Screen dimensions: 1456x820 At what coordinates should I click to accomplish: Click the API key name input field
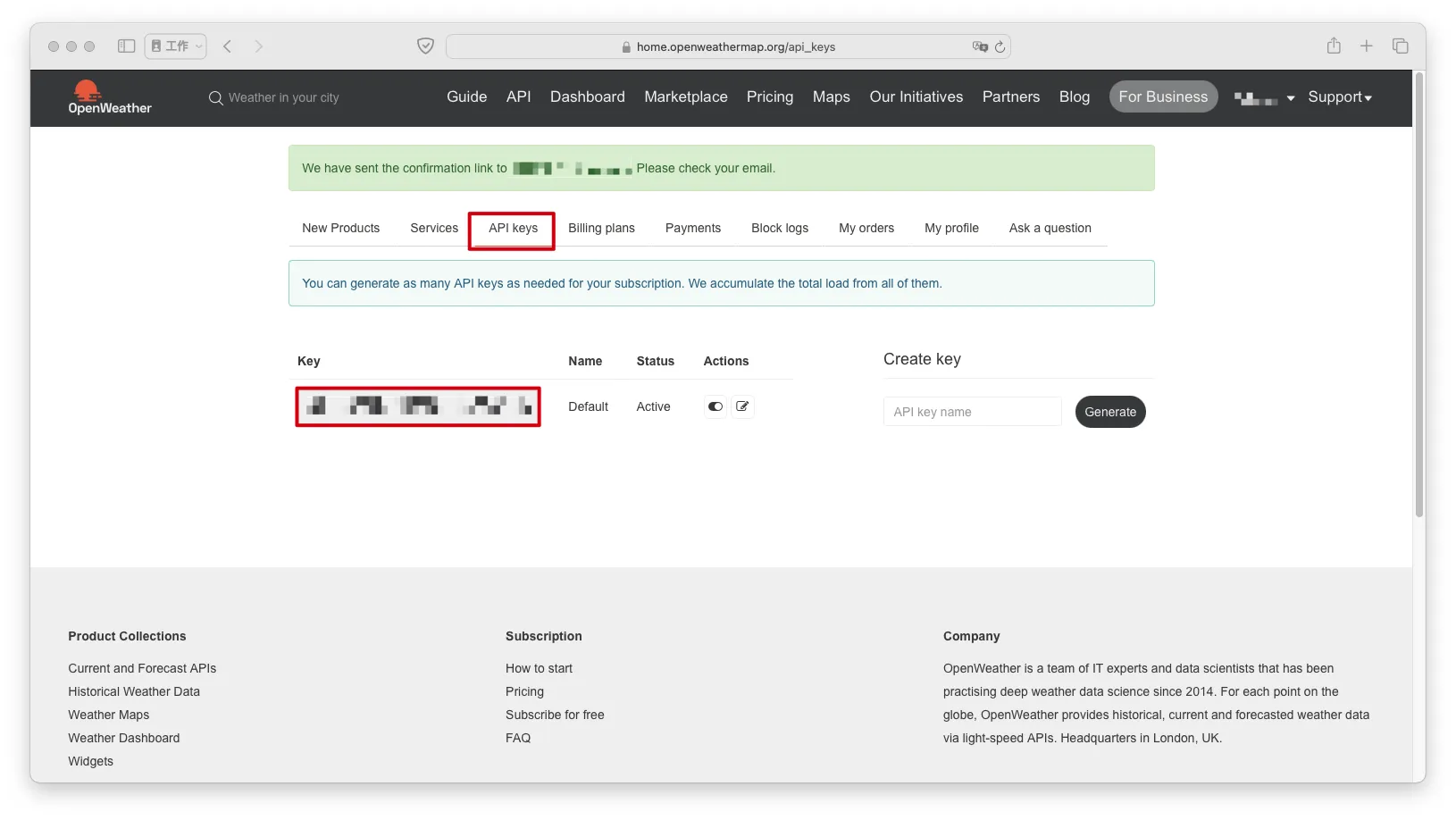[972, 412]
